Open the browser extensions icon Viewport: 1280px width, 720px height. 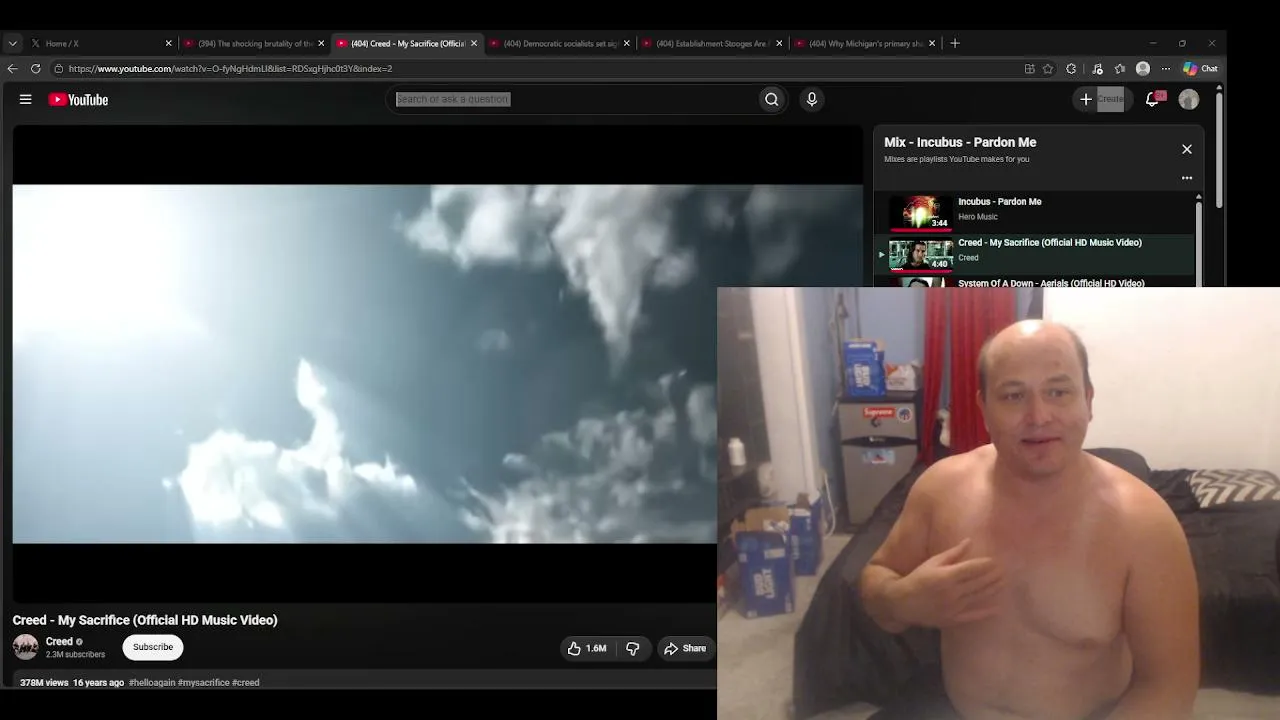coord(1071,69)
